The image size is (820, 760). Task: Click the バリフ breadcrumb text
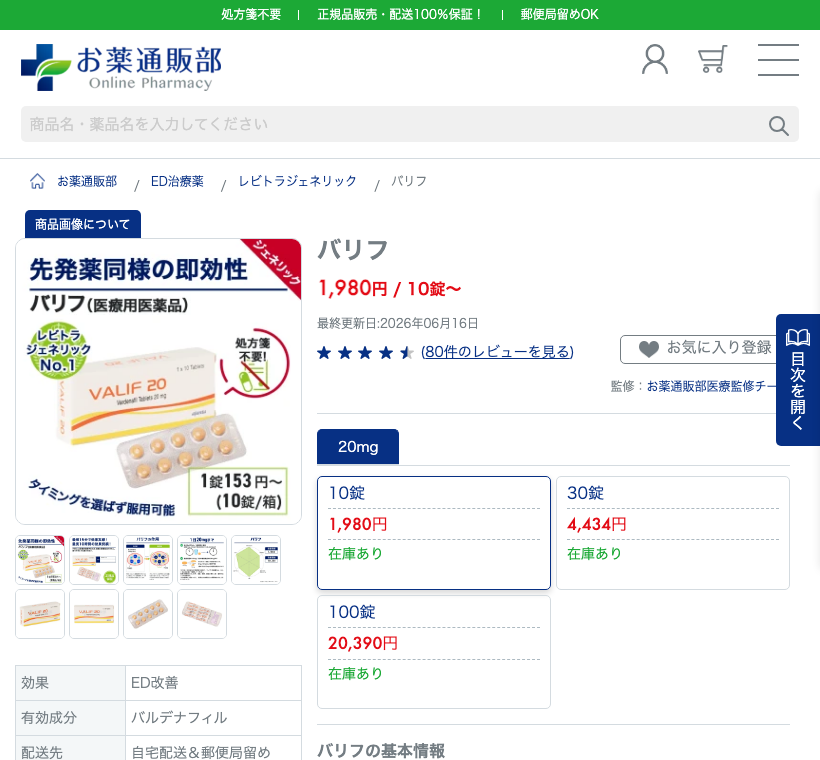click(x=409, y=182)
